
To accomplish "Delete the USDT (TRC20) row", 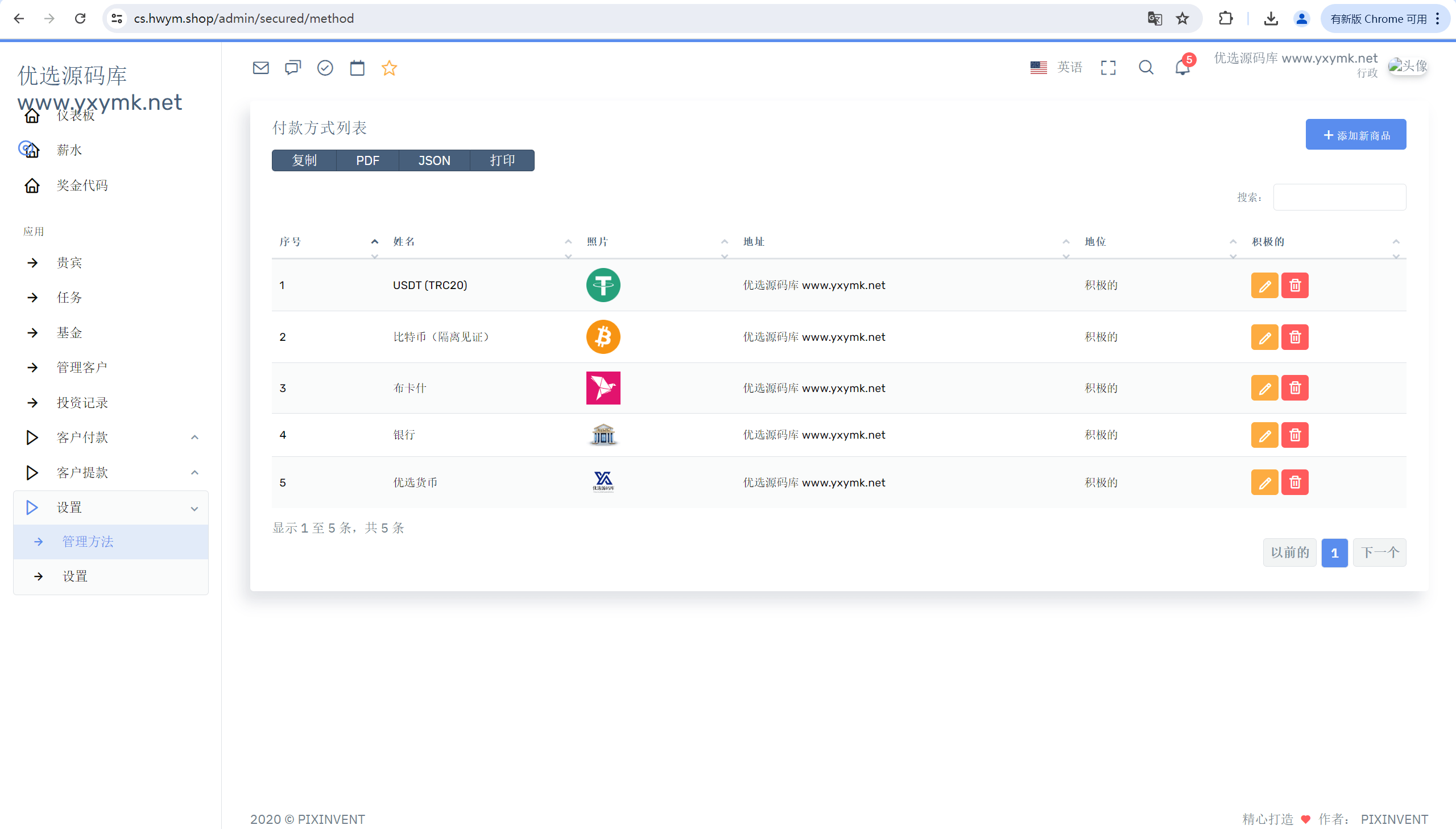I will click(x=1295, y=285).
